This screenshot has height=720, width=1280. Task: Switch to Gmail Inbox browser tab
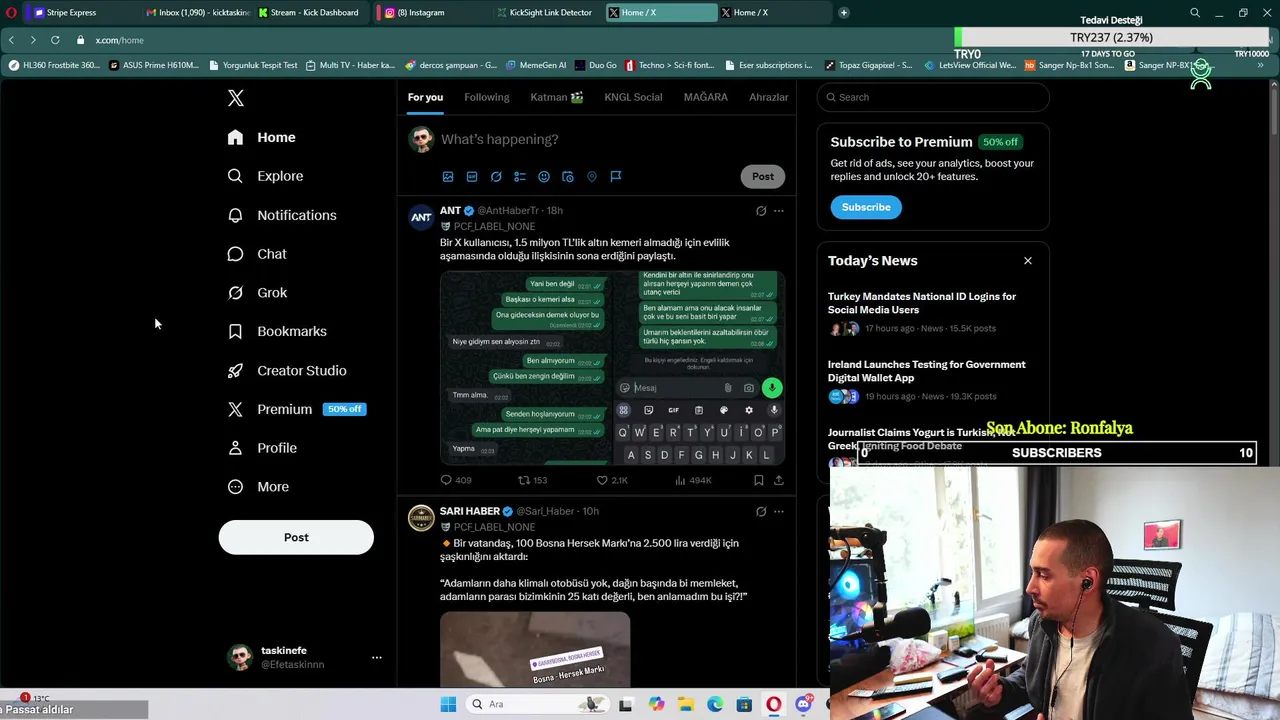(197, 13)
